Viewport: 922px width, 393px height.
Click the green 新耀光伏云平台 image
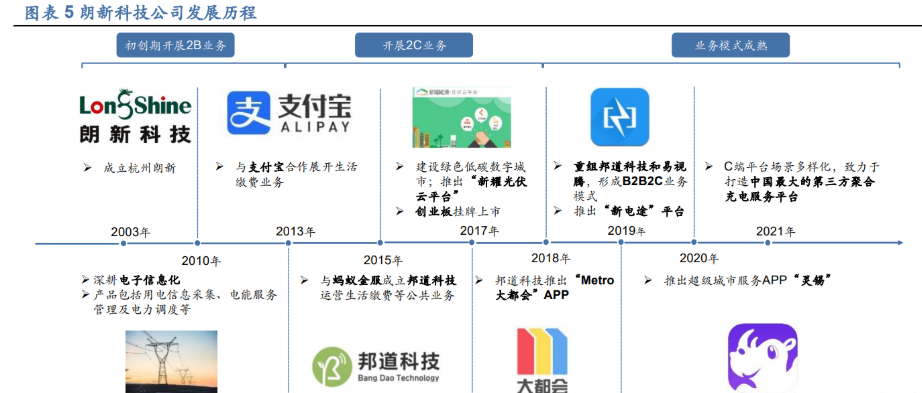click(x=462, y=117)
